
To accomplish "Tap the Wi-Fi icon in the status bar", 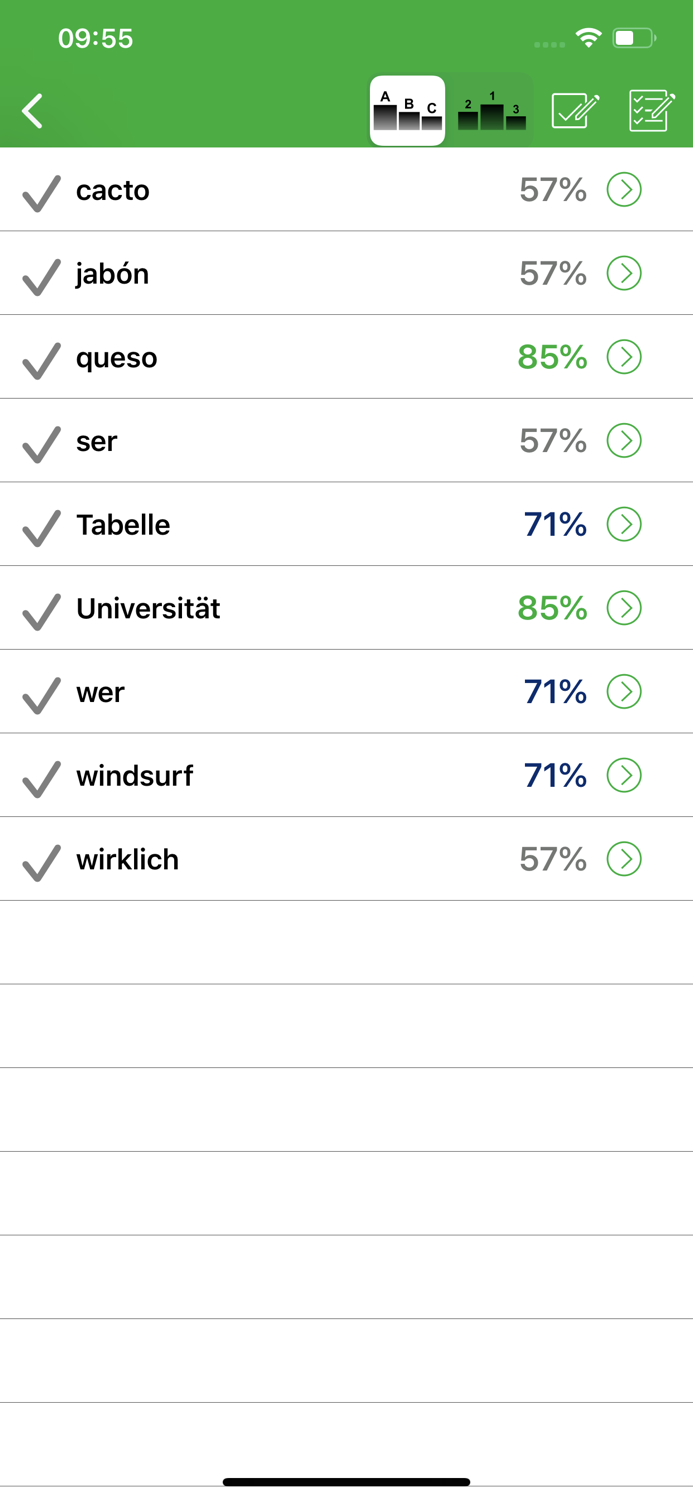I will 588,36.
